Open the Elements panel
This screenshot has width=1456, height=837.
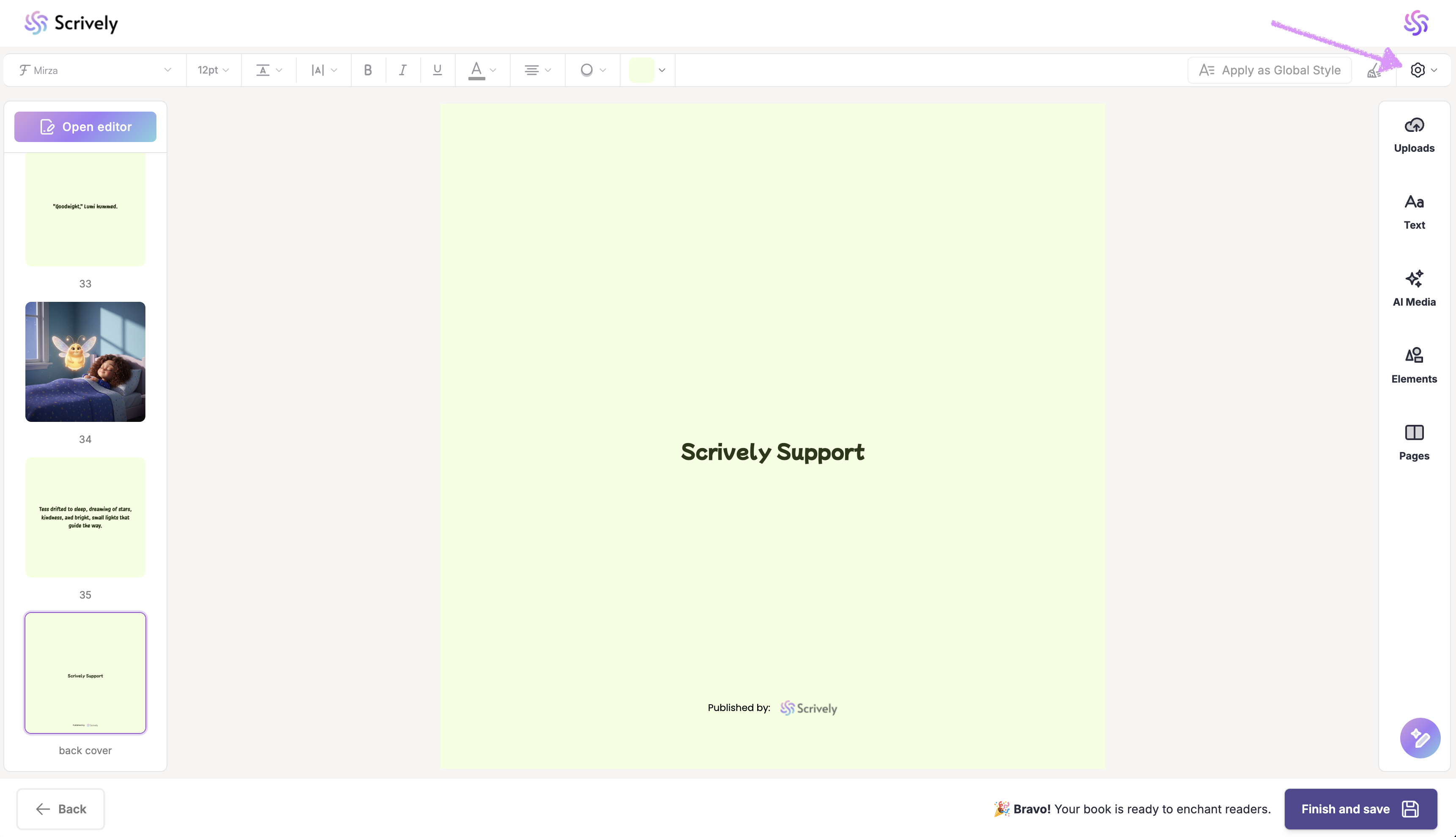click(1413, 366)
